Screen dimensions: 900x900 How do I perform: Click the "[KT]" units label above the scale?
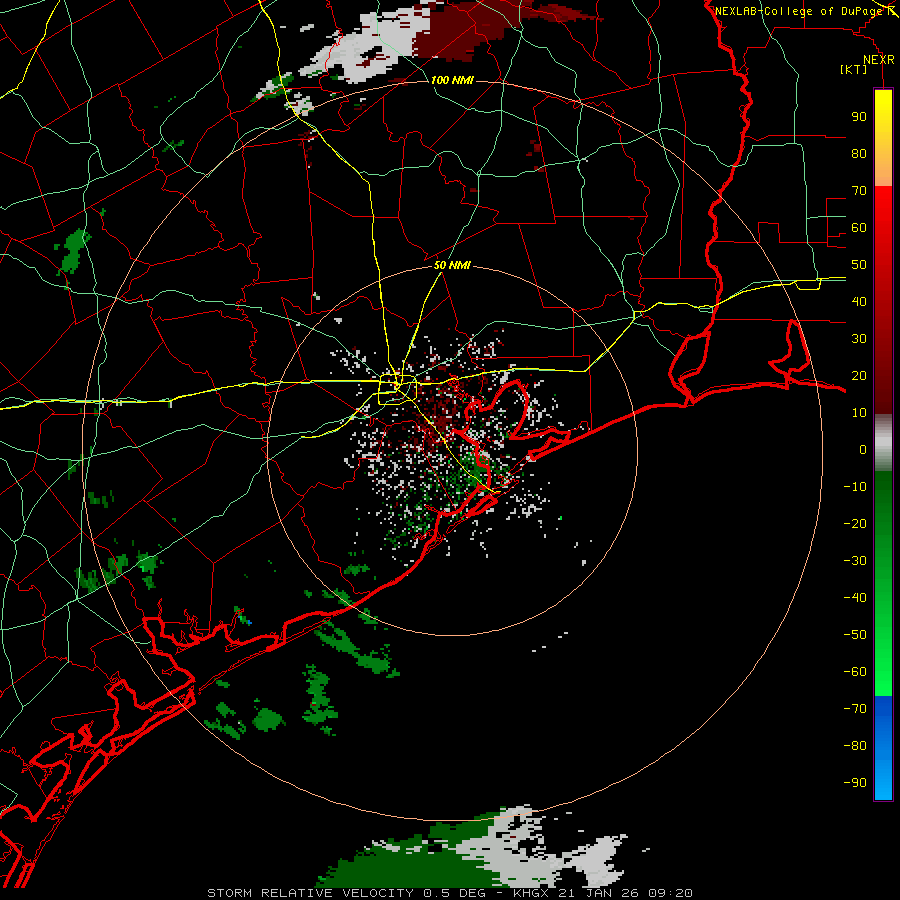pyautogui.click(x=853, y=69)
